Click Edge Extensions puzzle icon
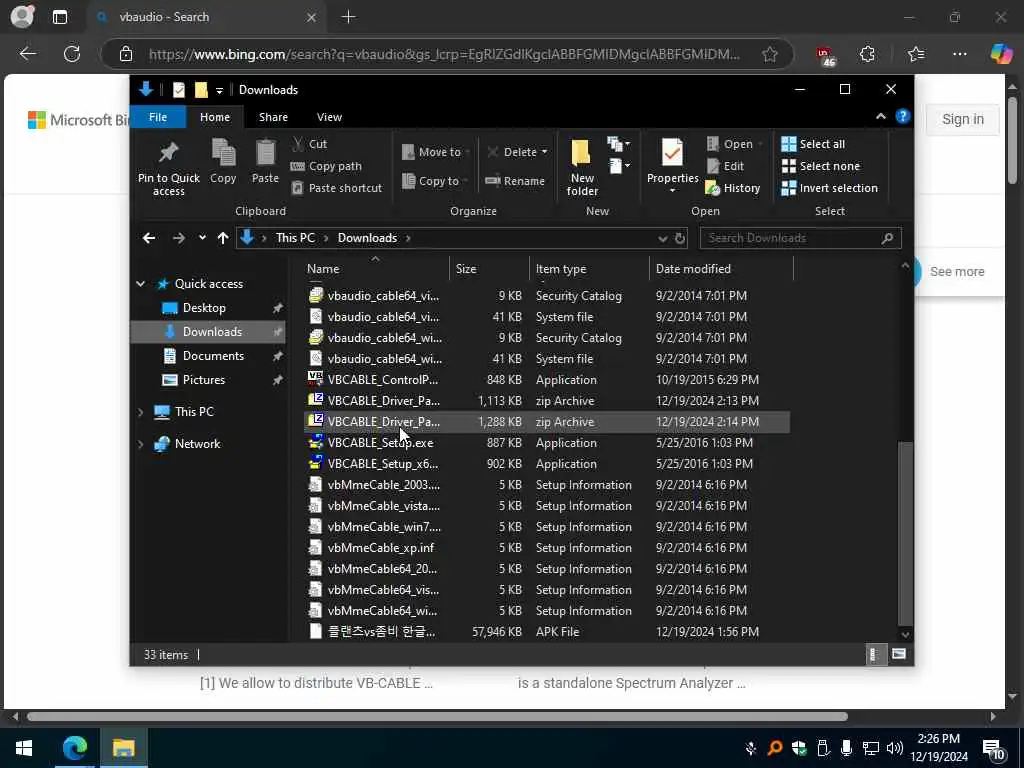The image size is (1024, 768). (867, 54)
